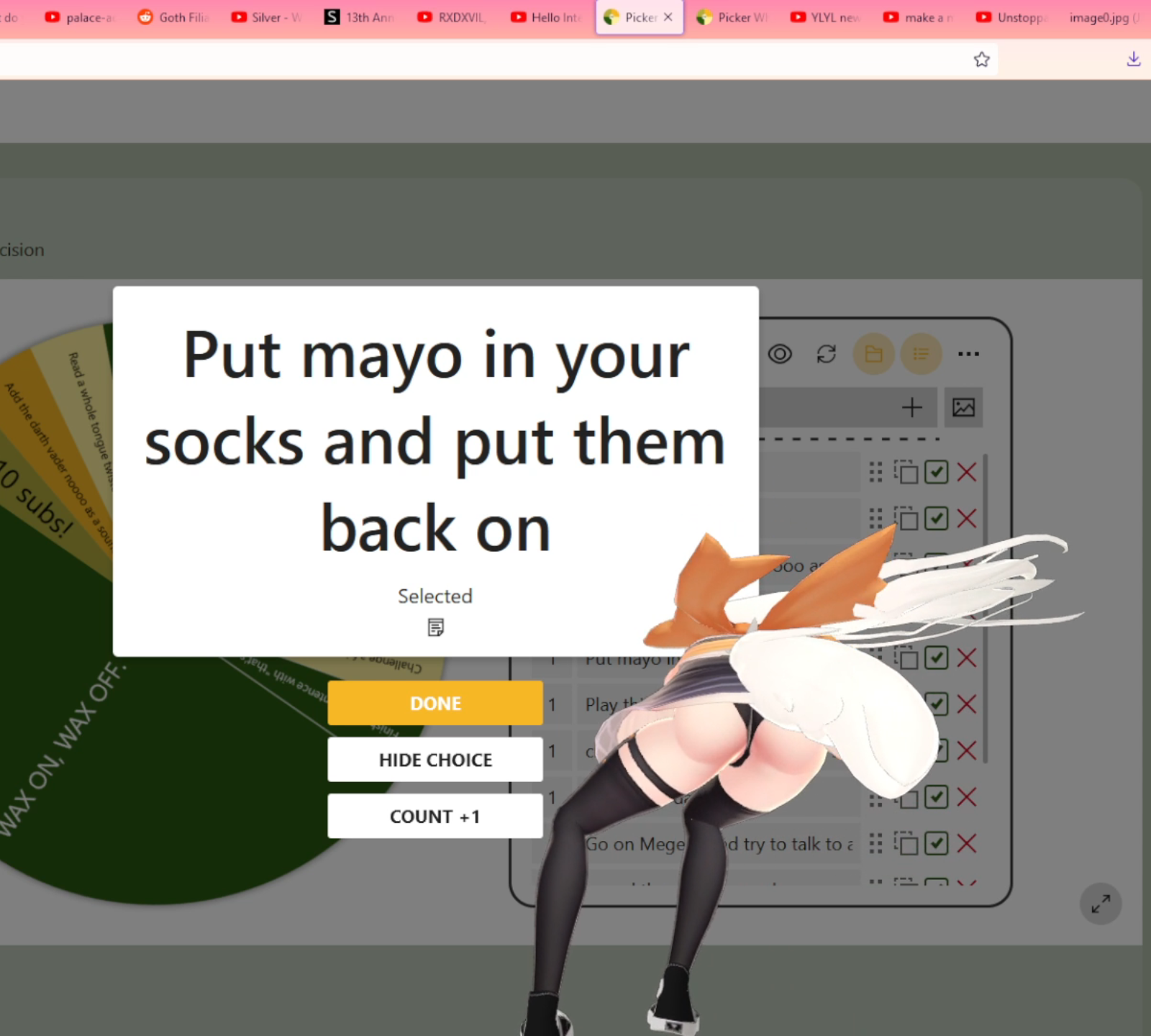
Task: Delete the row below 'Play th'
Action: (x=967, y=750)
